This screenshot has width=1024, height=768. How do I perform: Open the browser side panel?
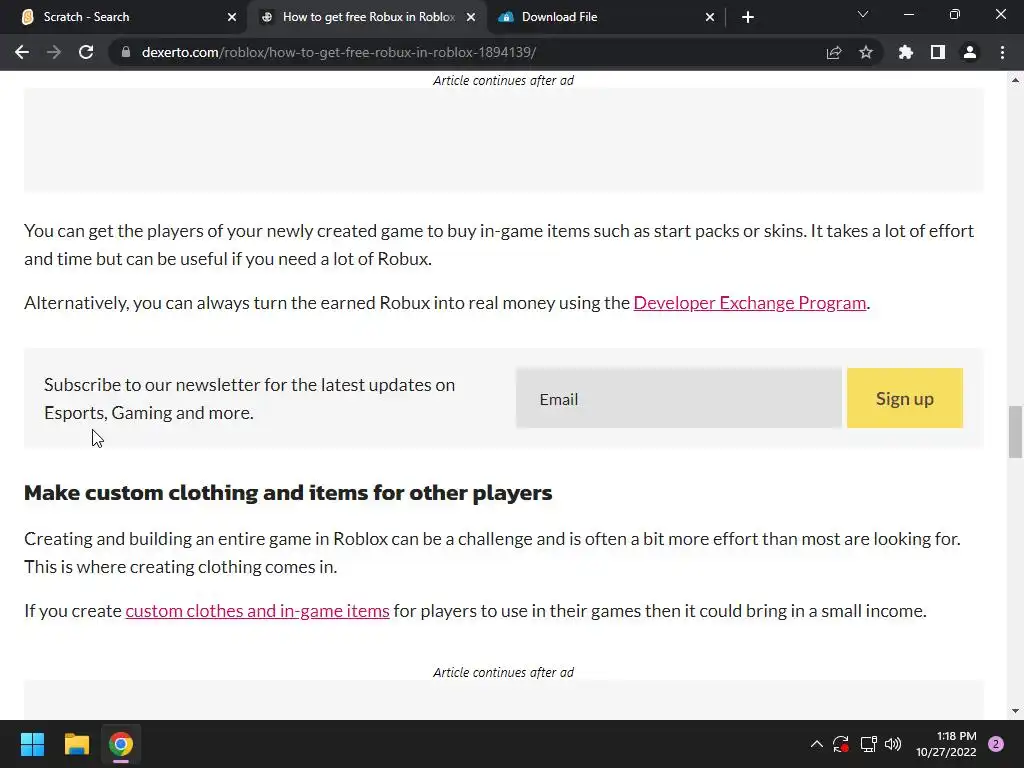pyautogui.click(x=938, y=52)
